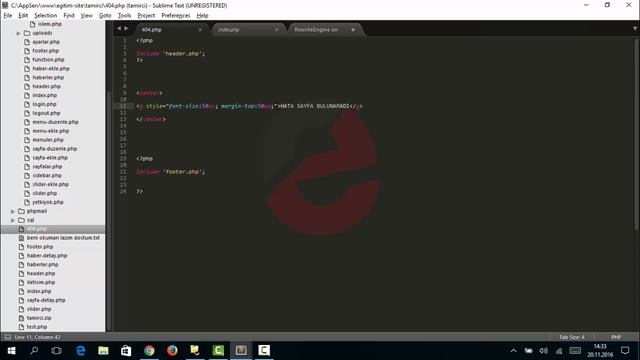Open the Edit menu
Viewport: 640px width, 360px height.
coord(23,16)
